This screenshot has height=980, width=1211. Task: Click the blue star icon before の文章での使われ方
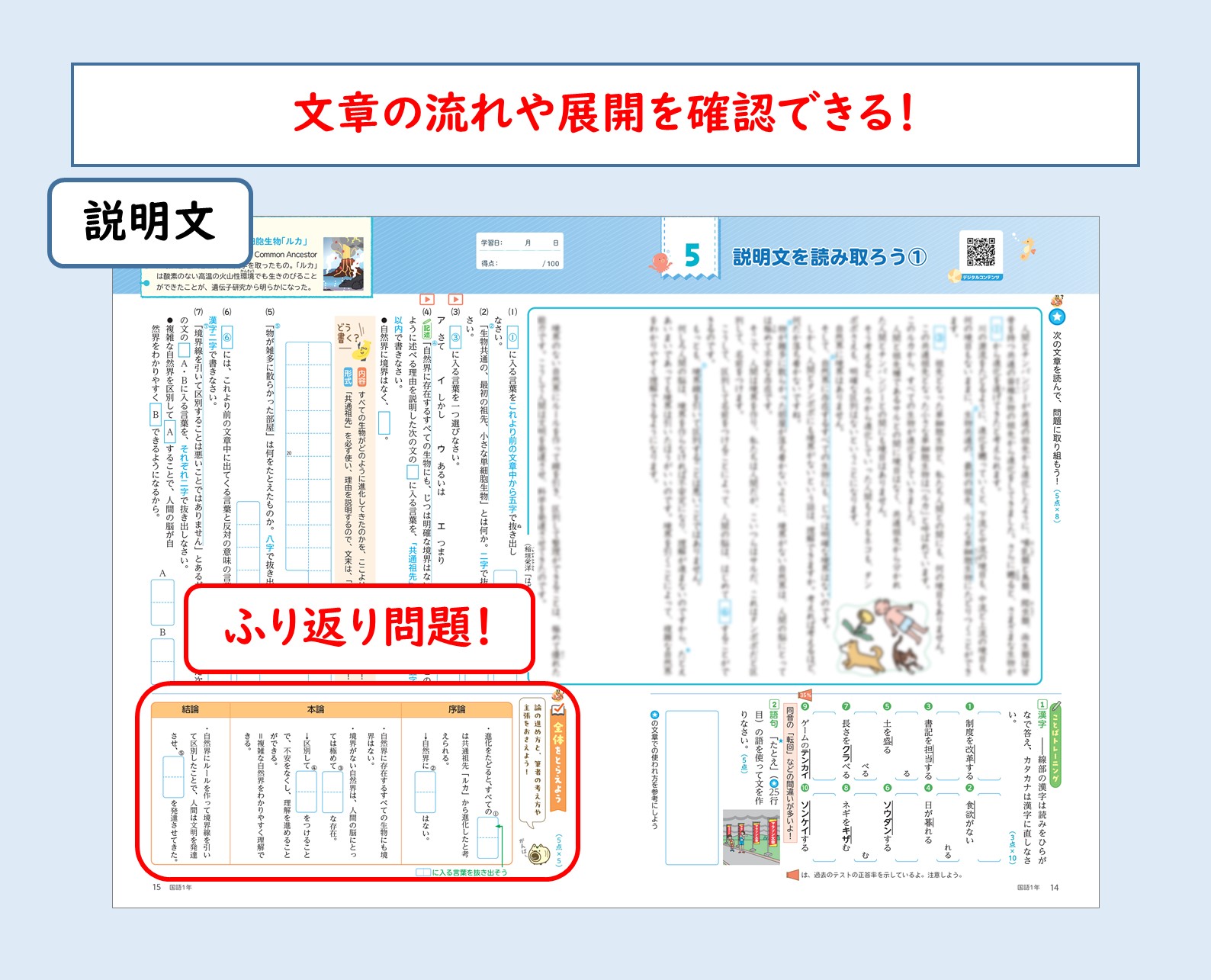click(654, 715)
